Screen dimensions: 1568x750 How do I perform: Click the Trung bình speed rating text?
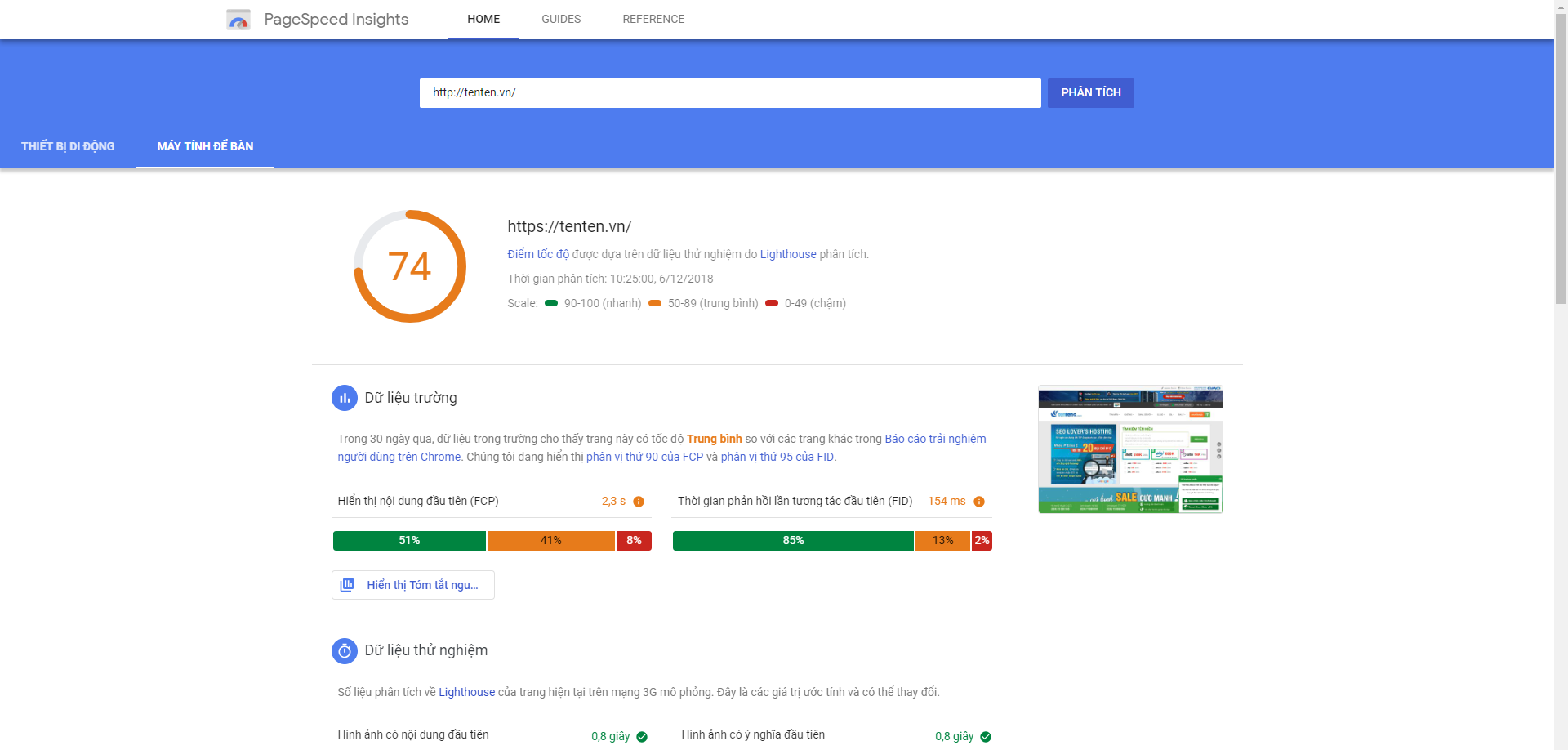(715, 439)
